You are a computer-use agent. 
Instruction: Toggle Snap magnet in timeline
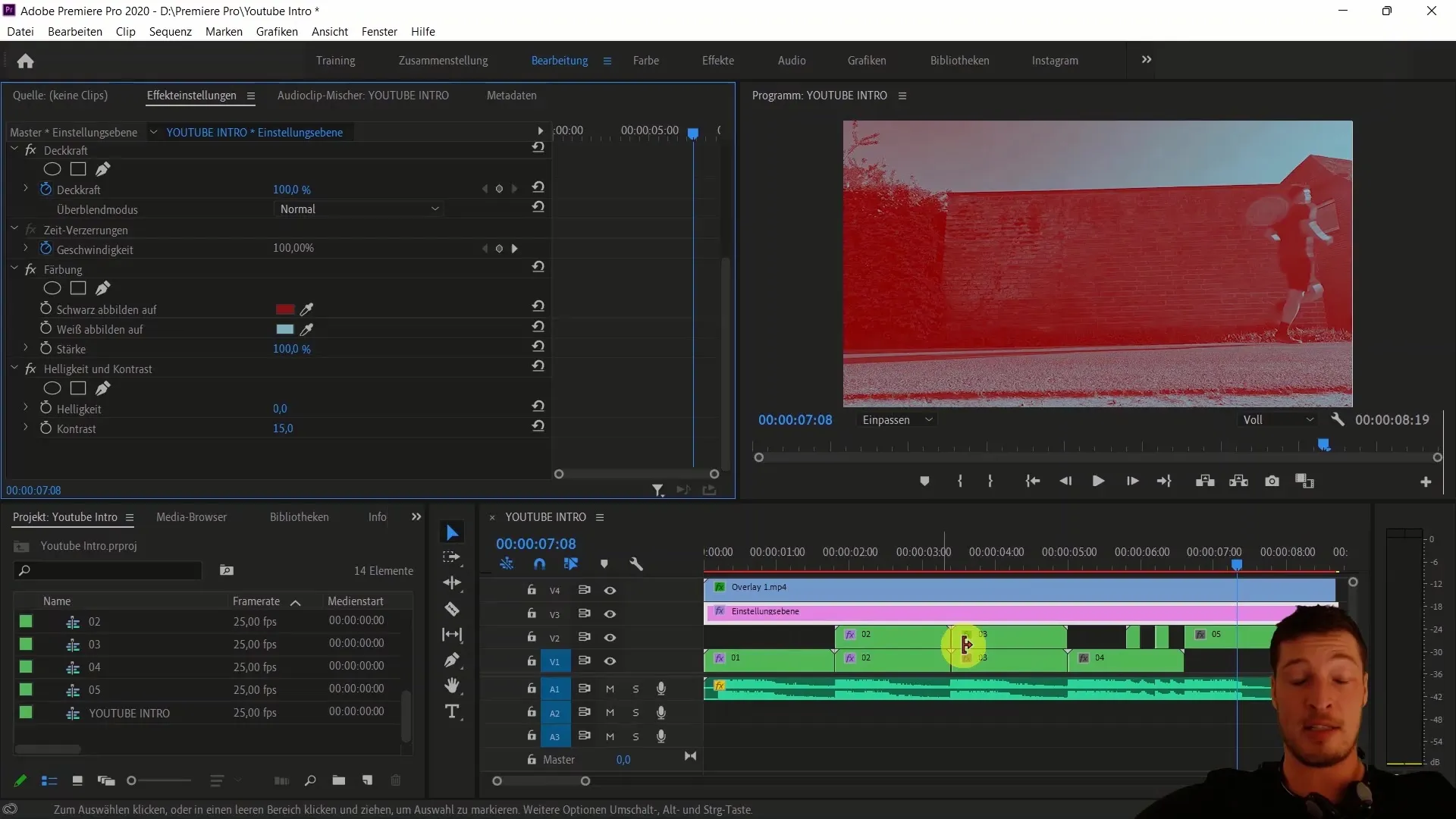point(539,563)
